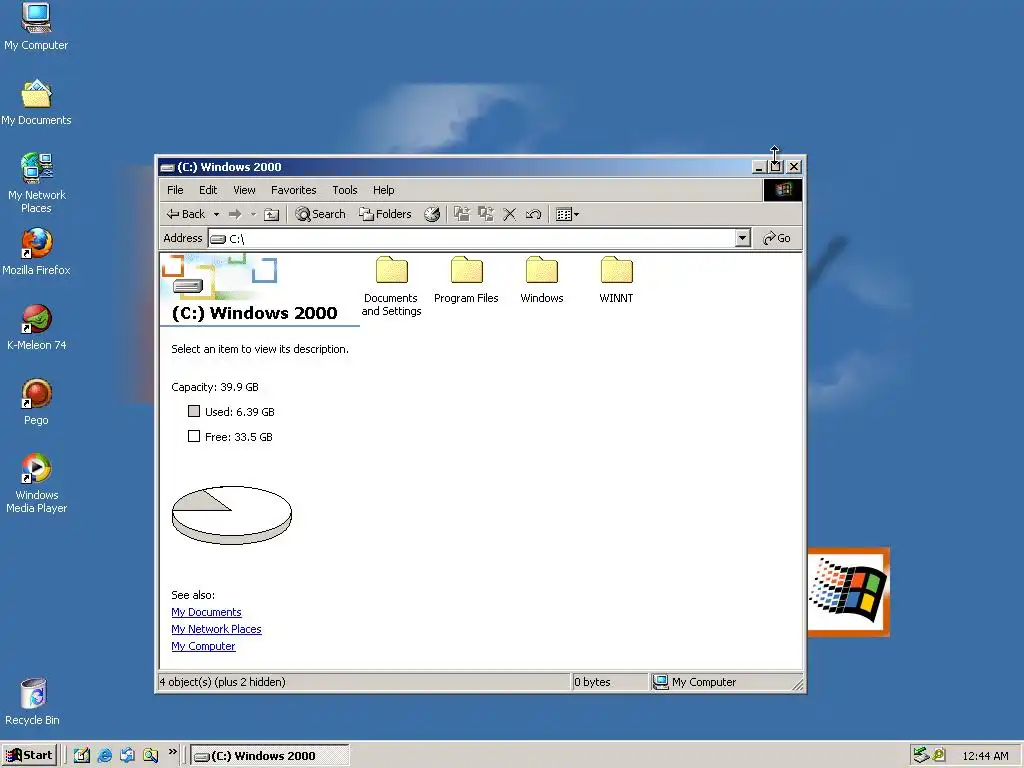Click the window resize grip corner
Image resolution: width=1024 pixels, height=768 pixels.
[797, 684]
